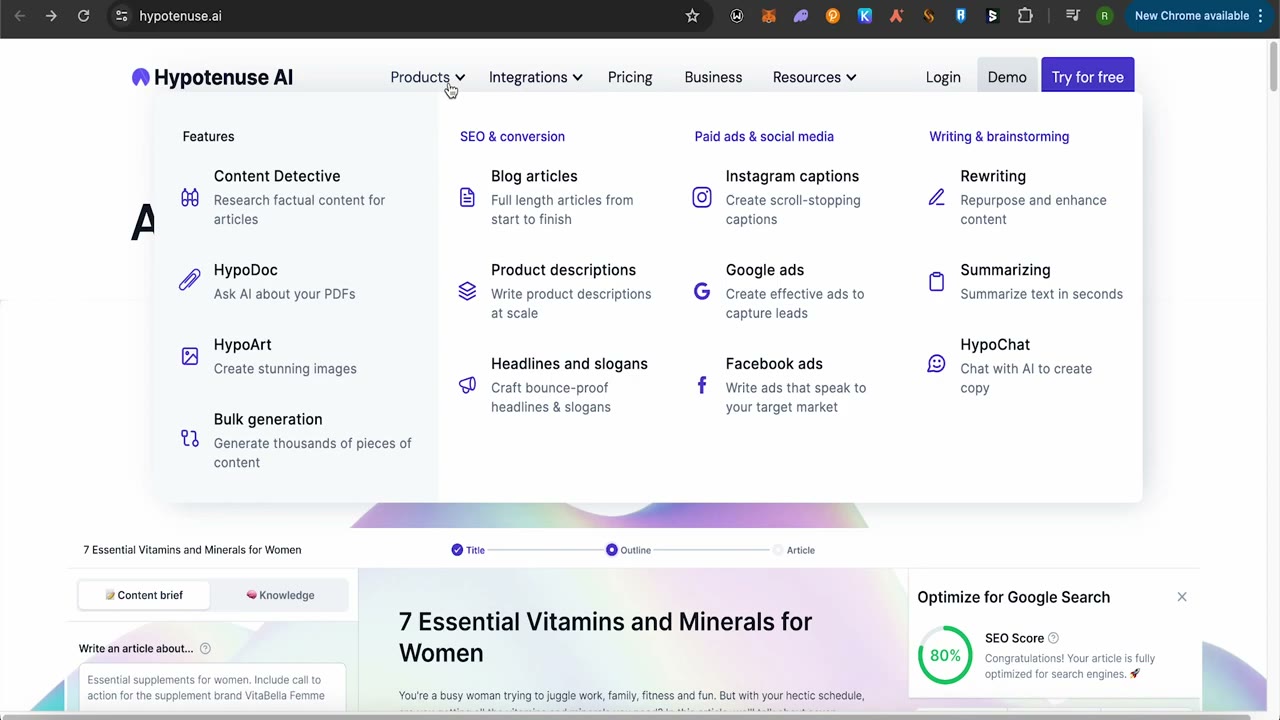Click the Summarizing clipboard icon
The width and height of the screenshot is (1280, 720).
pyautogui.click(x=937, y=281)
